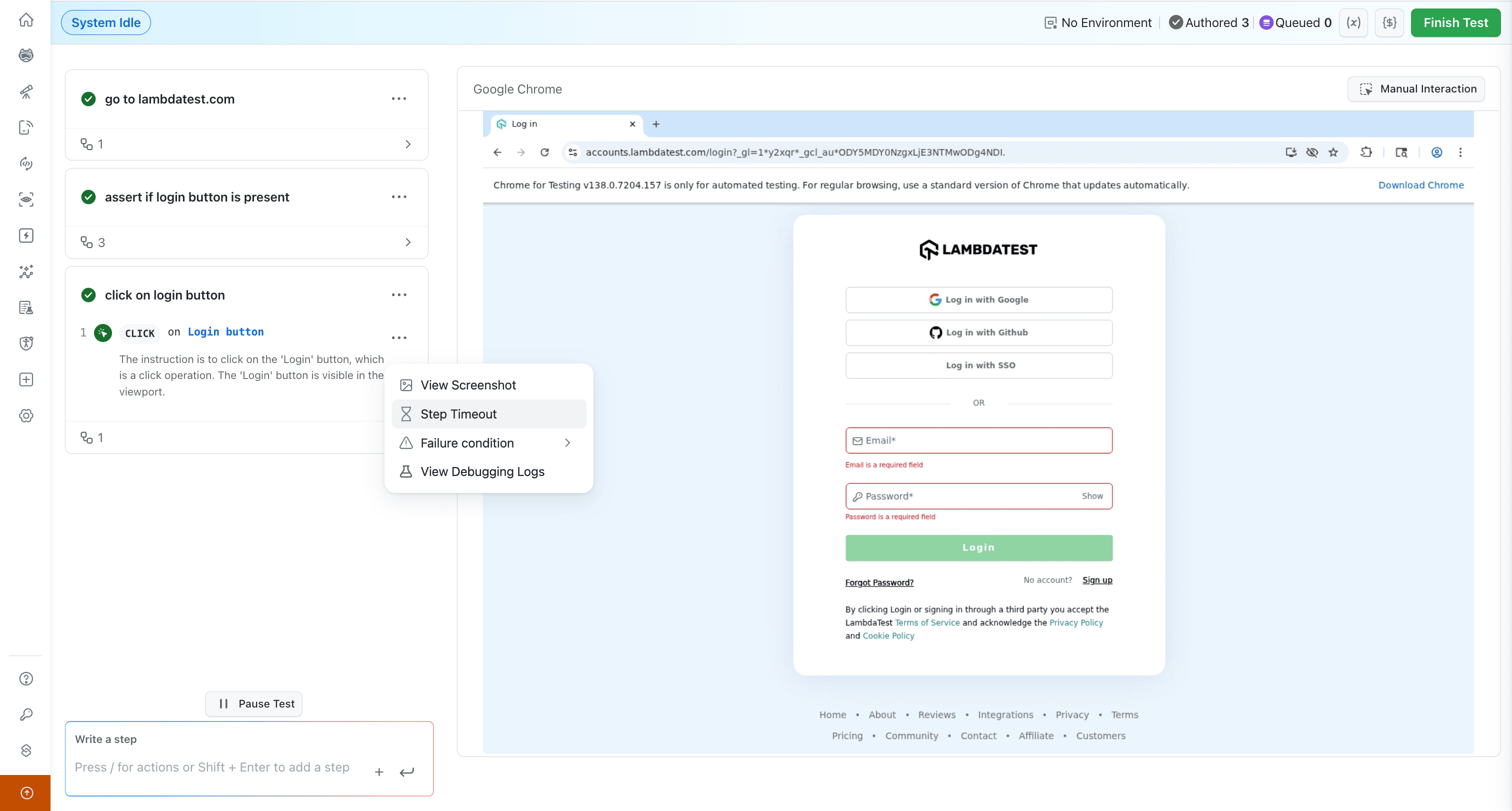Image resolution: width=1512 pixels, height=811 pixels.
Task: Expand the assert login button sub-steps
Action: (x=407, y=242)
